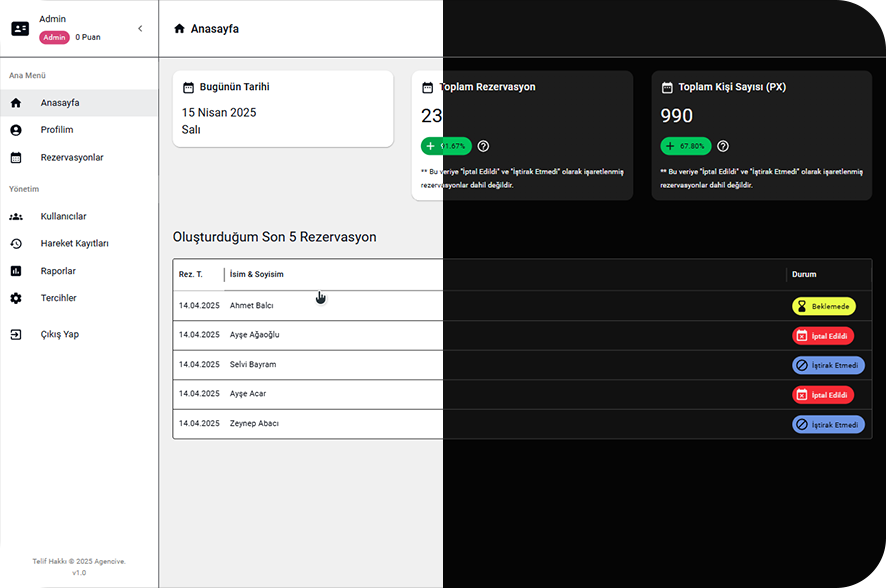Viewport: 886px width, 588px height.
Task: Click the Hareket Kayıtları history clock icon
Action: tap(14, 243)
